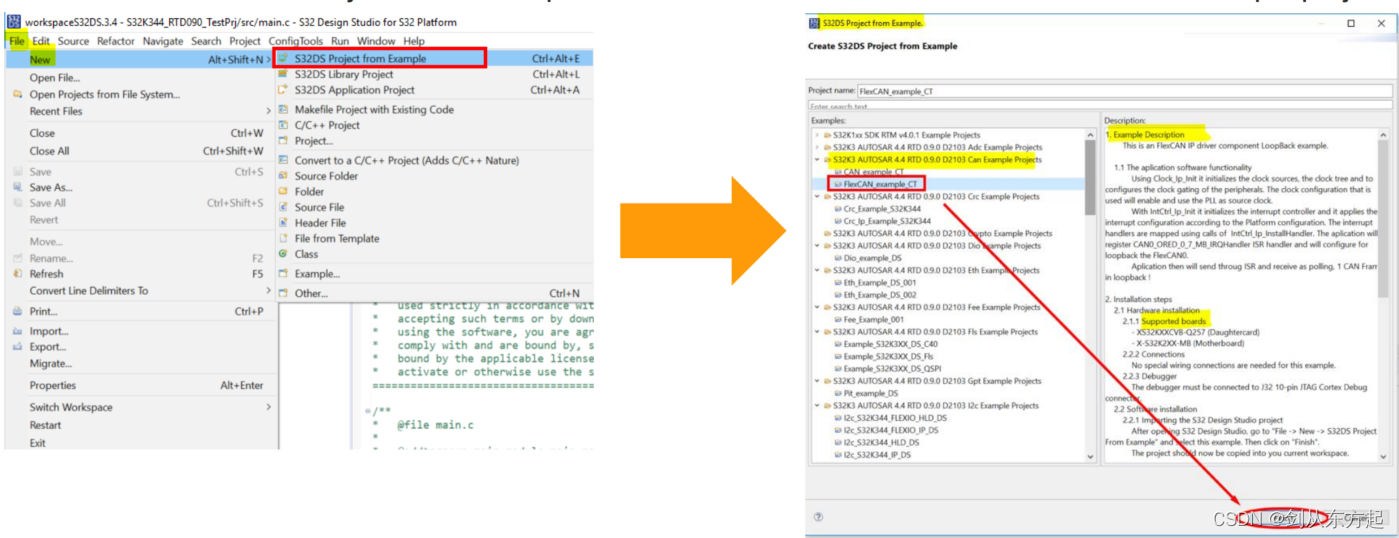This screenshot has width=1399, height=538.
Task: Click the File from Template icon
Action: tap(284, 238)
